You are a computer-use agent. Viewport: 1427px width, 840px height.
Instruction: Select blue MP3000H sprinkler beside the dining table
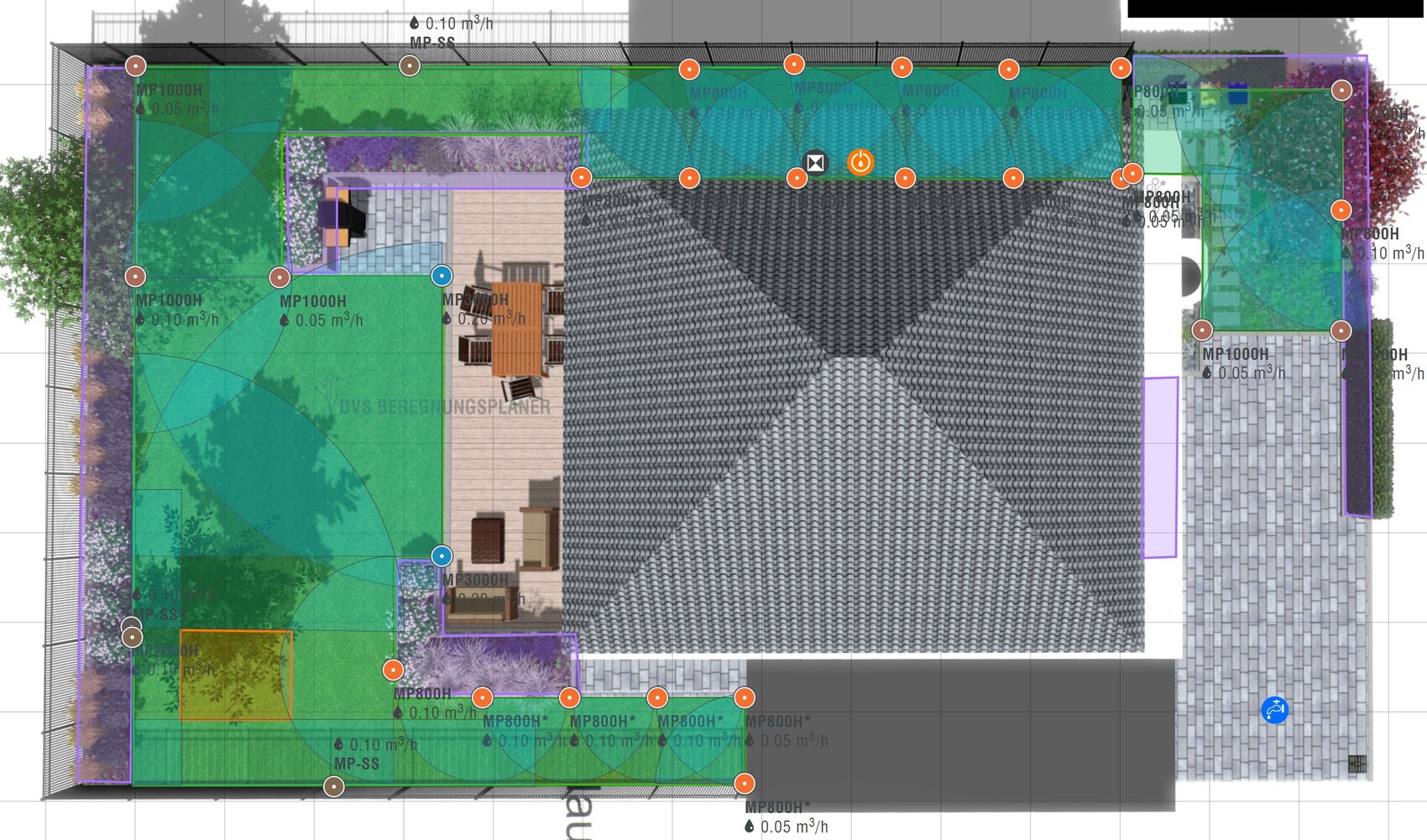(442, 275)
